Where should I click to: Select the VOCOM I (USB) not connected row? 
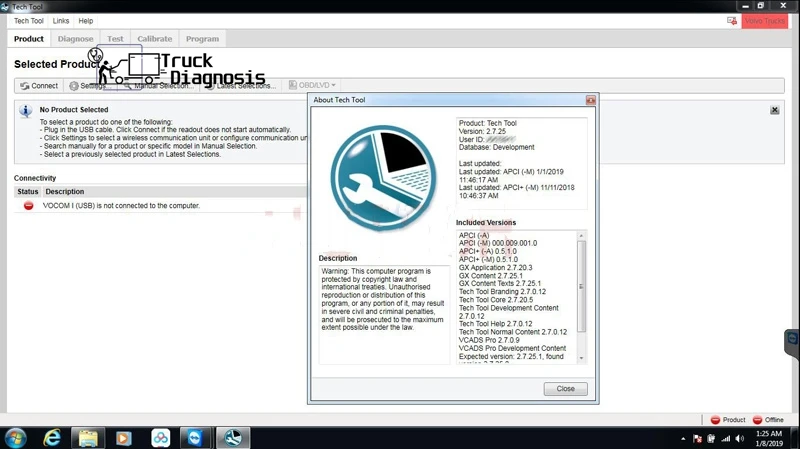coord(161,206)
